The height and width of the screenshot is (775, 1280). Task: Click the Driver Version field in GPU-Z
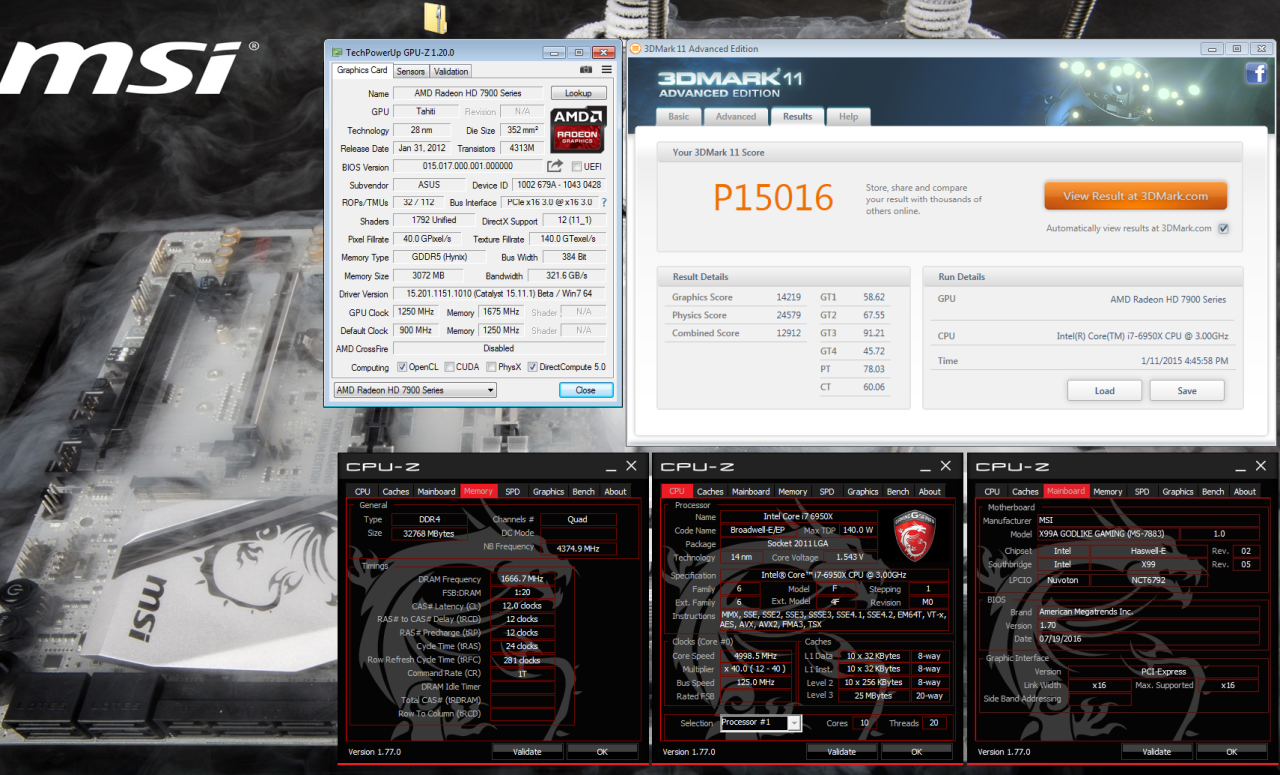pos(500,294)
